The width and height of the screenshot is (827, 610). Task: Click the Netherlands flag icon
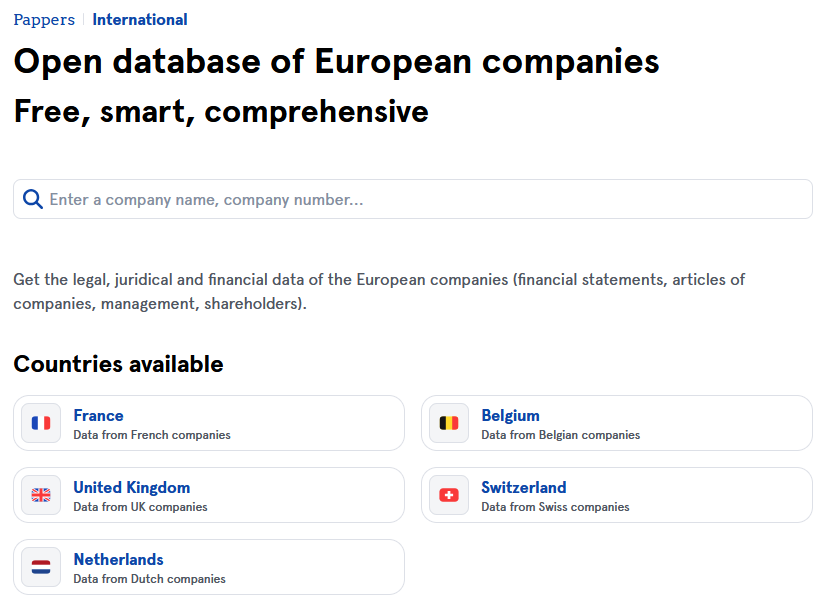pos(41,567)
